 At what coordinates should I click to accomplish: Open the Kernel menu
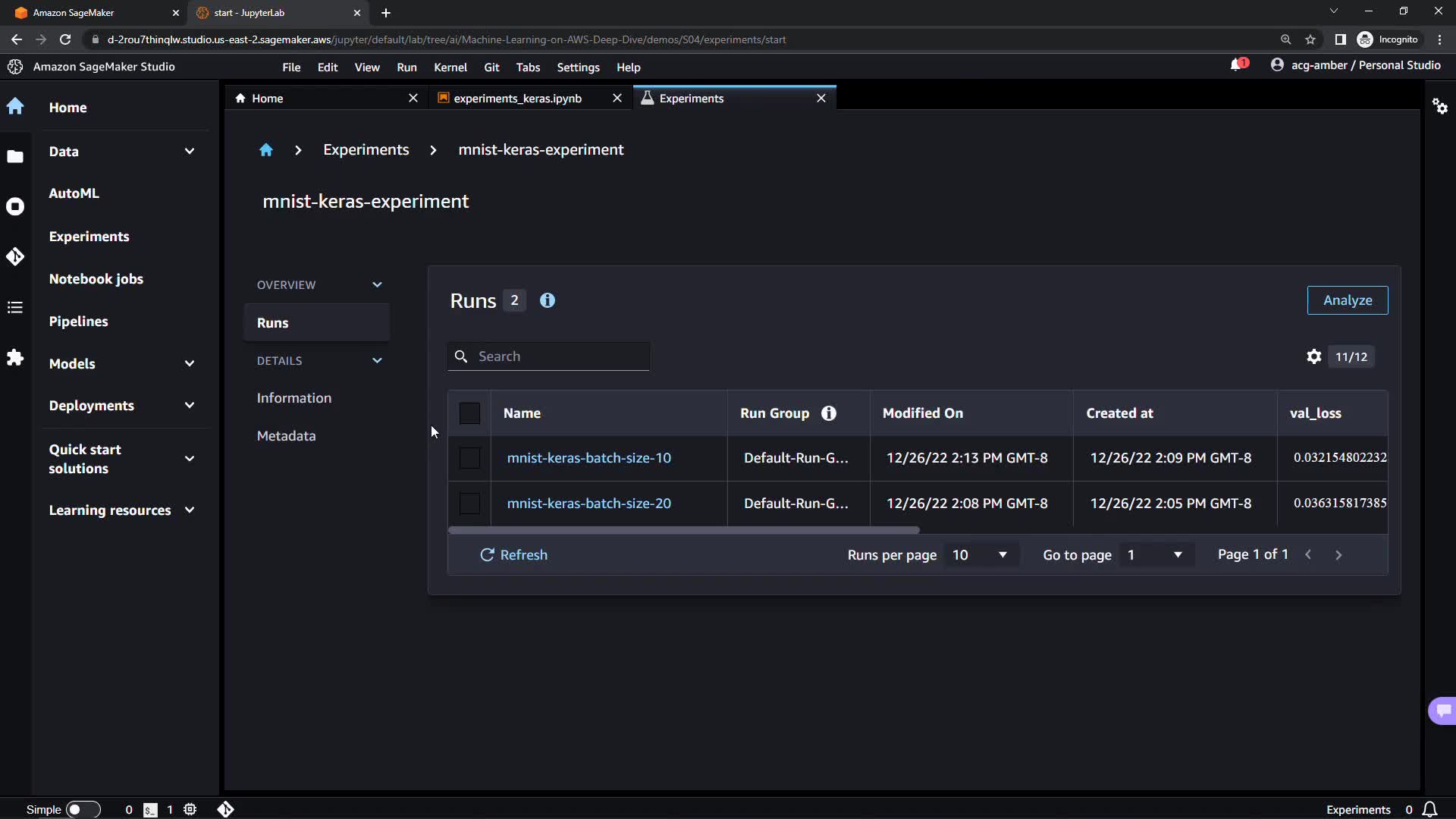point(450,67)
